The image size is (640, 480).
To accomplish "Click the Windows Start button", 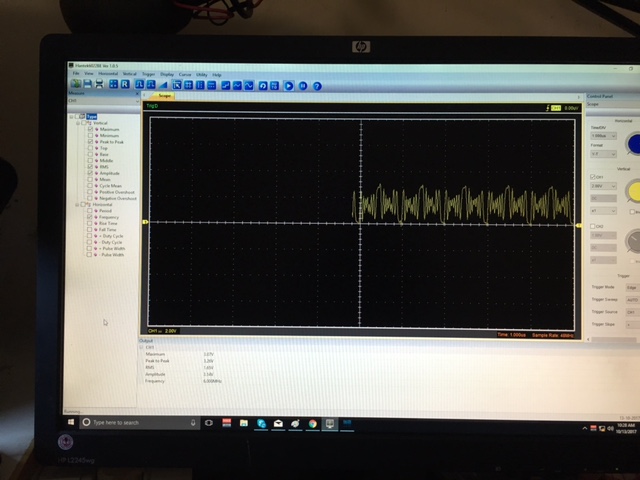I will [71, 422].
